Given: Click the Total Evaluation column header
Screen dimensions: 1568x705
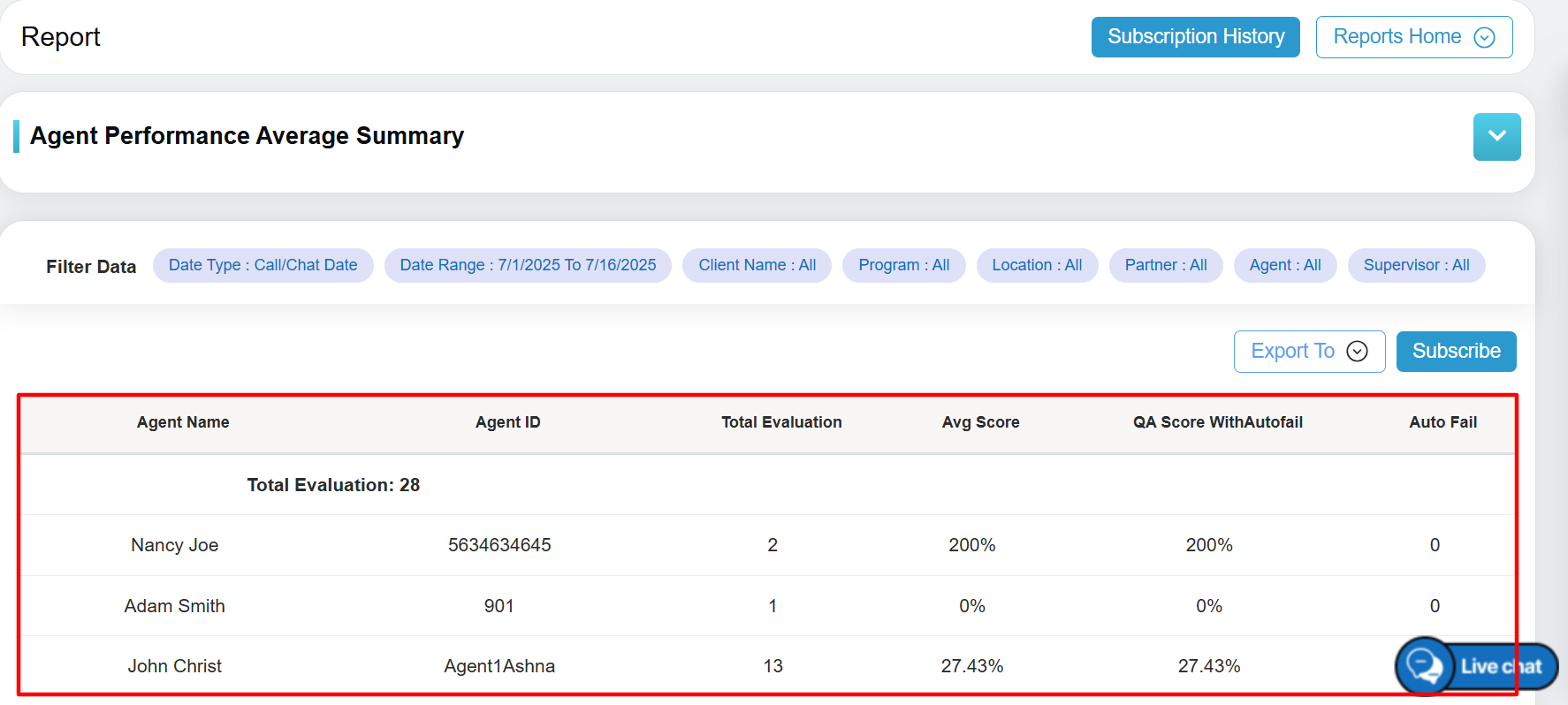Looking at the screenshot, I should (781, 422).
